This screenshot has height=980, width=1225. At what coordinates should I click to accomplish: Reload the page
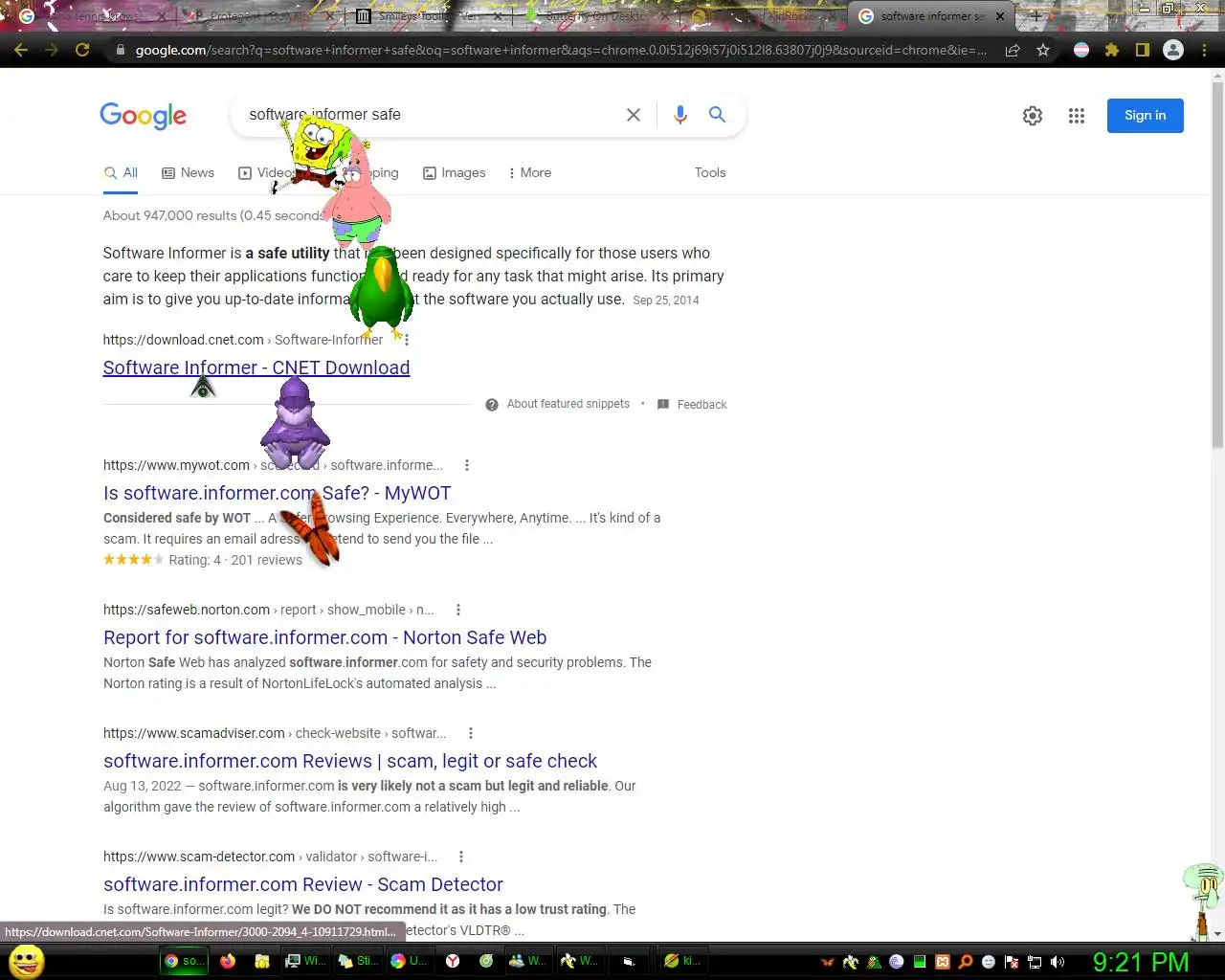(82, 50)
